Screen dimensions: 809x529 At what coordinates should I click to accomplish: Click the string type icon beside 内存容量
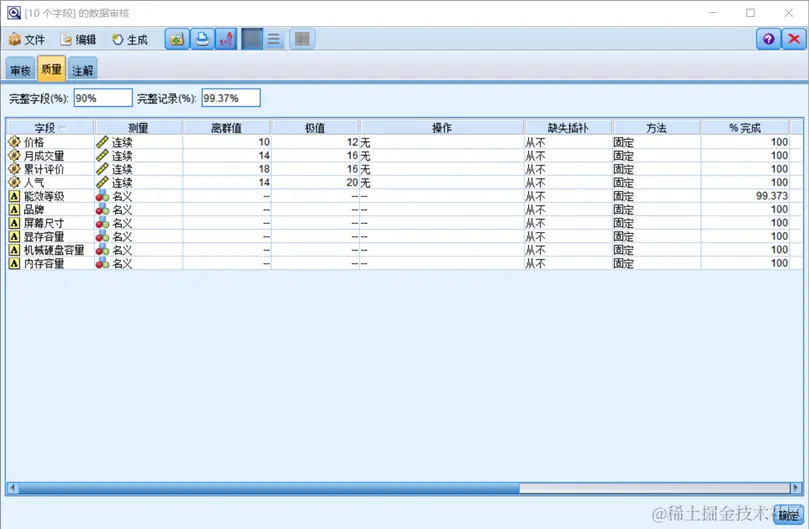pyautogui.click(x=14, y=263)
